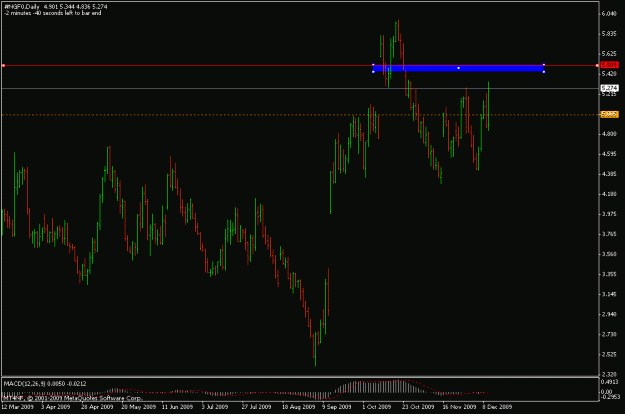
Task: Click the 4.385 price scale label
Action: [x=609, y=174]
